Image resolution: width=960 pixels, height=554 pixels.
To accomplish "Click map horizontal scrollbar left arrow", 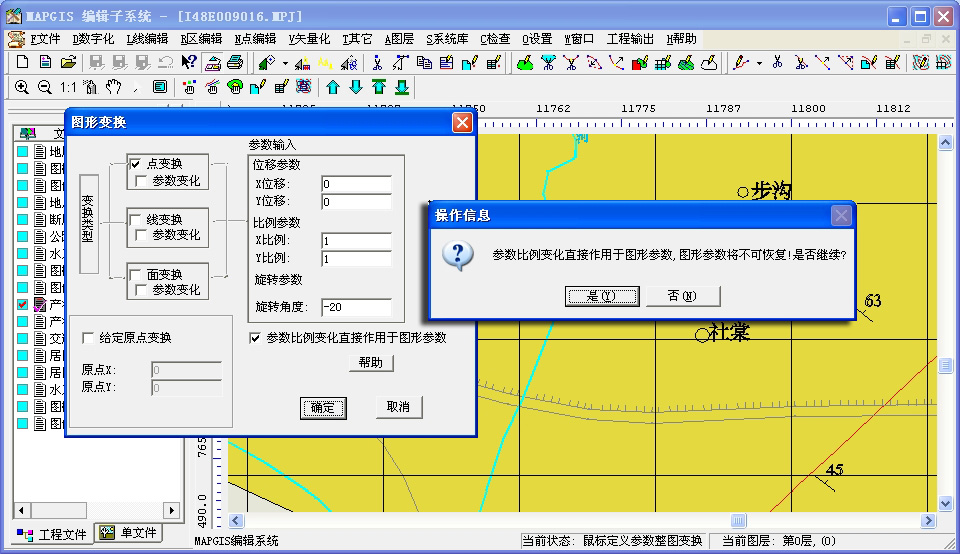I will coord(236,520).
